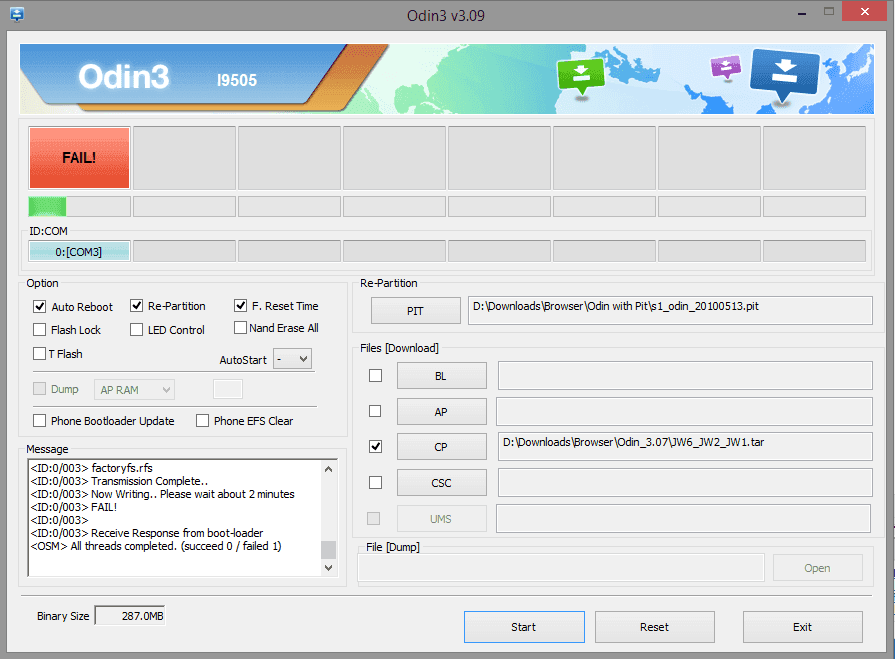Click the Odin3 app icon in title bar
This screenshot has height=659, width=895.
click(x=17, y=14)
